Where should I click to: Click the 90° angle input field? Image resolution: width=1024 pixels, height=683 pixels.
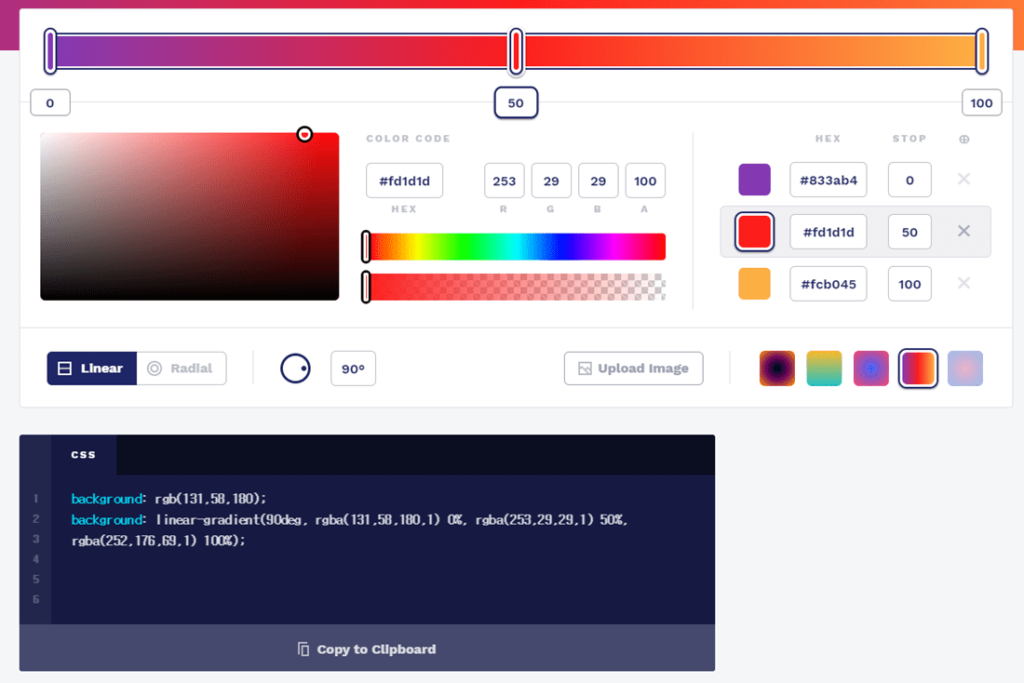[352, 368]
